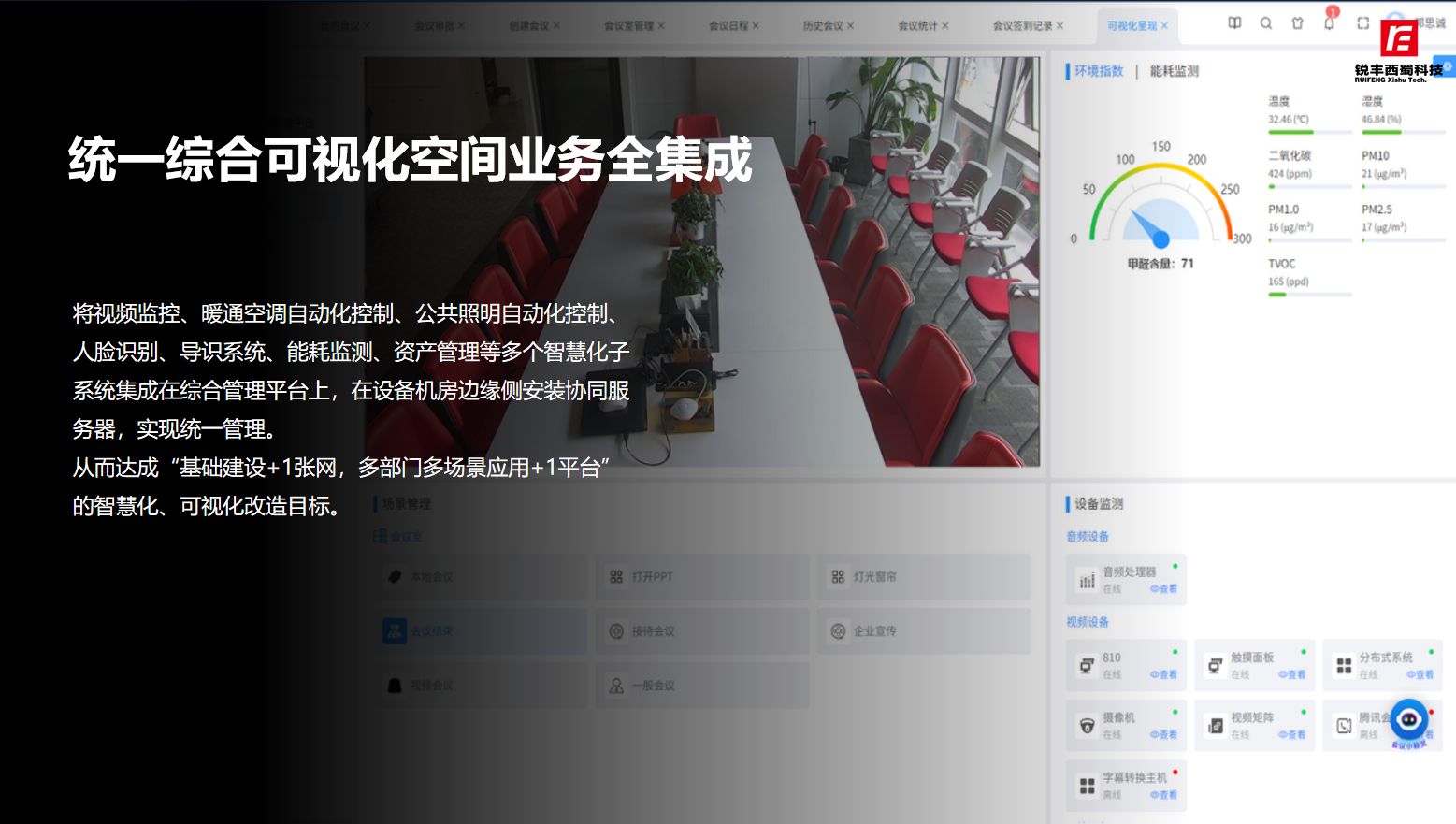This screenshot has width=1456, height=824.
Task: Activate the 灯光窗帘 scene button
Action: pos(923,577)
